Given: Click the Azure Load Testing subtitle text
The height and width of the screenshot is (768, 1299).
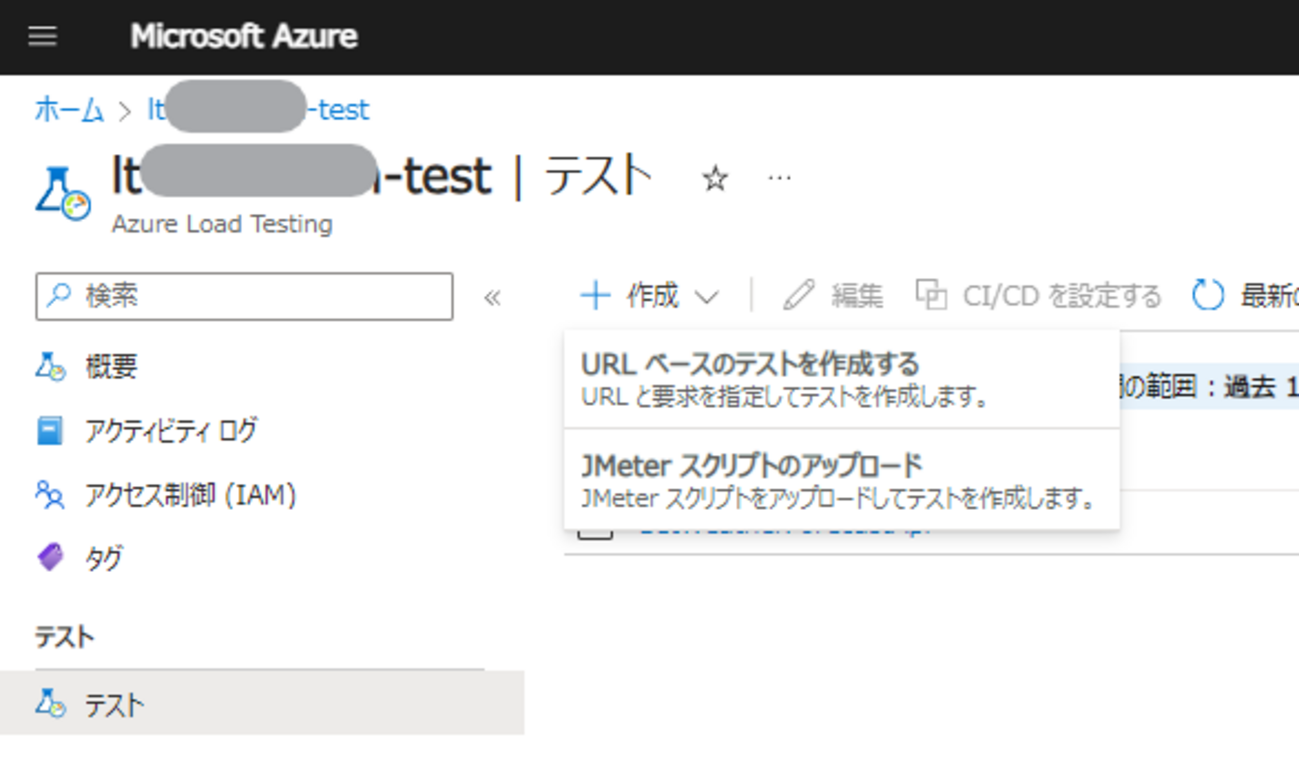Looking at the screenshot, I should pos(222,224).
